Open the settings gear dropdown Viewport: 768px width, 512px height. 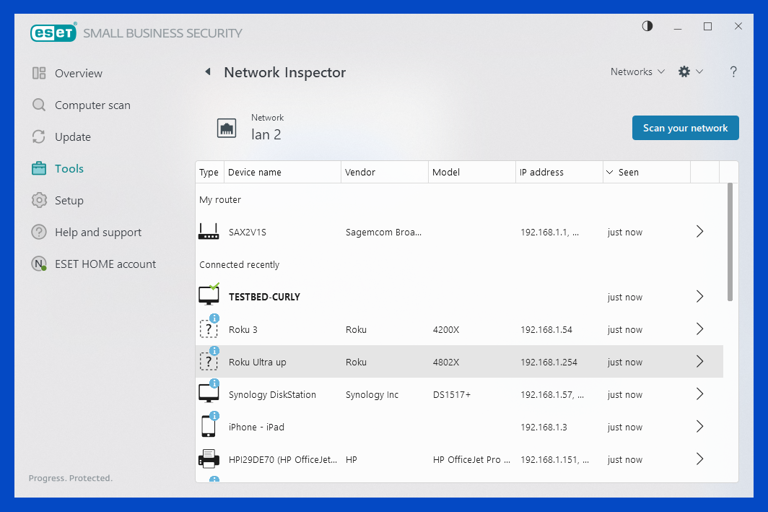click(690, 72)
